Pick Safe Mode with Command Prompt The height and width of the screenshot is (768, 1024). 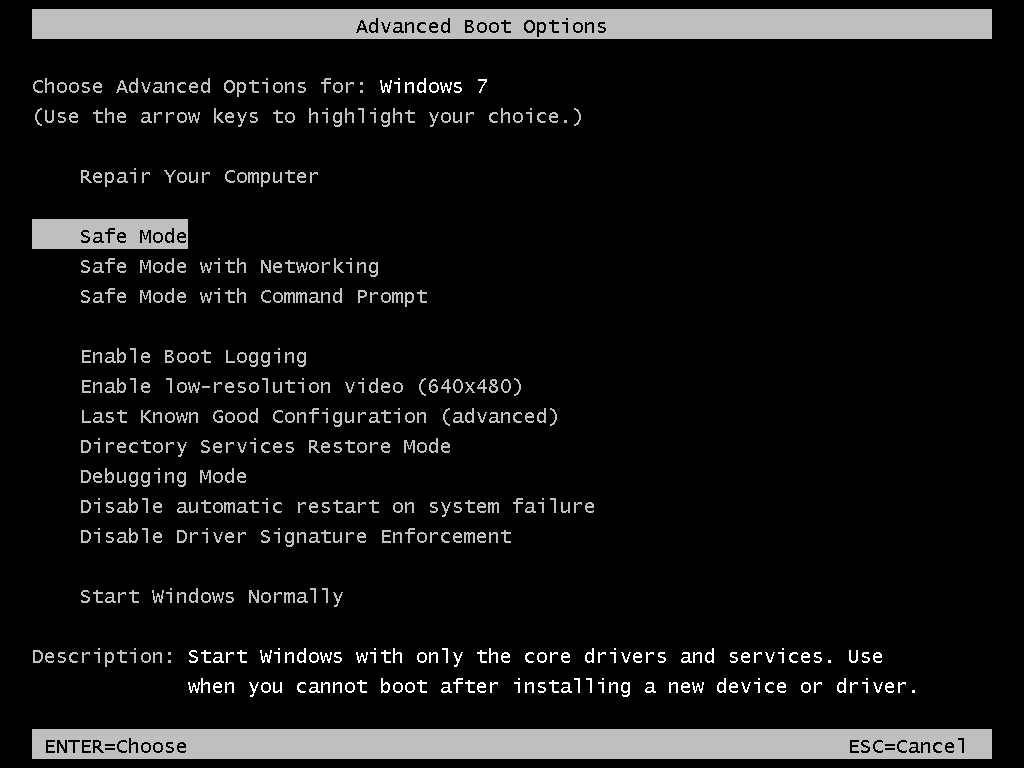click(253, 297)
